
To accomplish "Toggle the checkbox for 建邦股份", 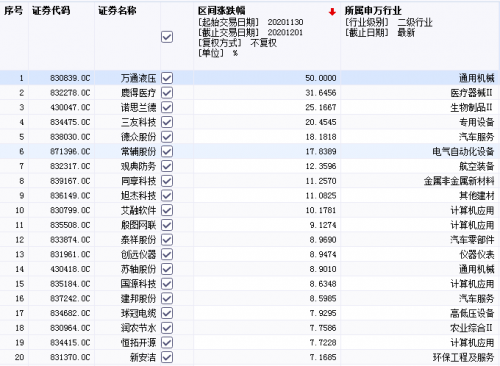I will (x=167, y=298).
